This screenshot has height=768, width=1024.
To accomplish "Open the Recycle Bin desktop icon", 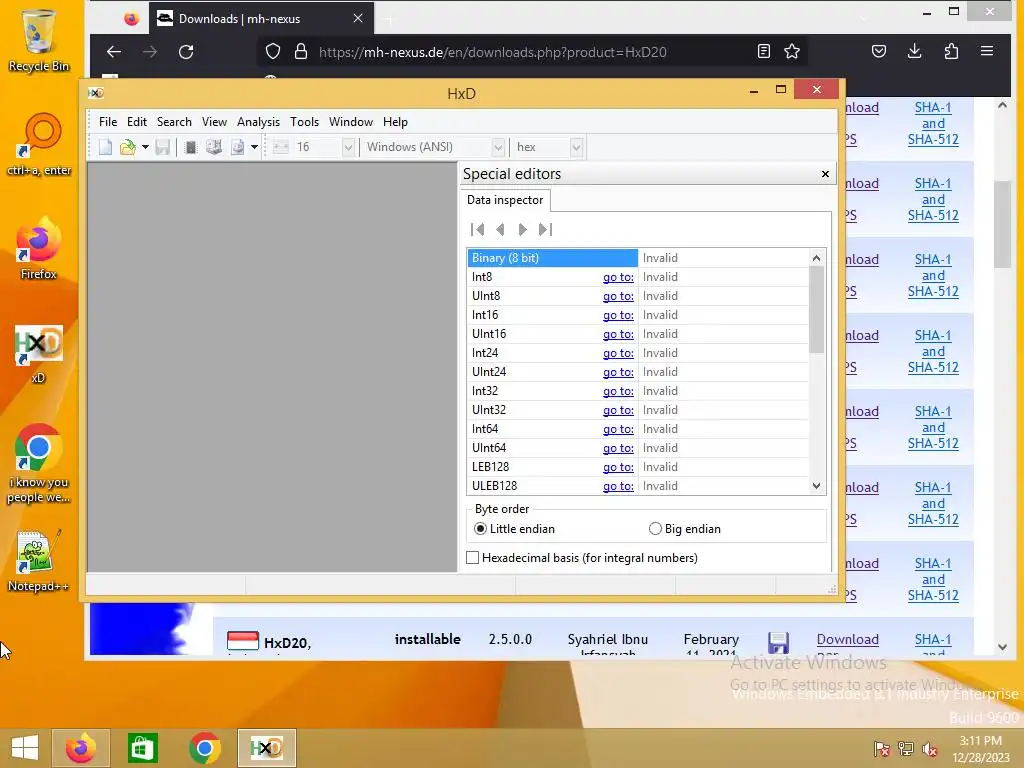I will click(39, 40).
